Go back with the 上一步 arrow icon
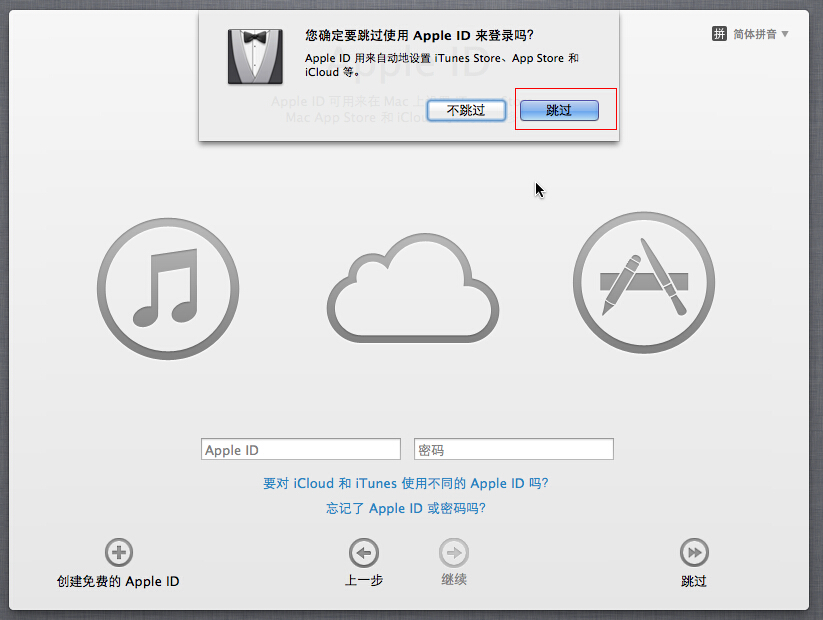The height and width of the screenshot is (620, 823). tap(364, 553)
